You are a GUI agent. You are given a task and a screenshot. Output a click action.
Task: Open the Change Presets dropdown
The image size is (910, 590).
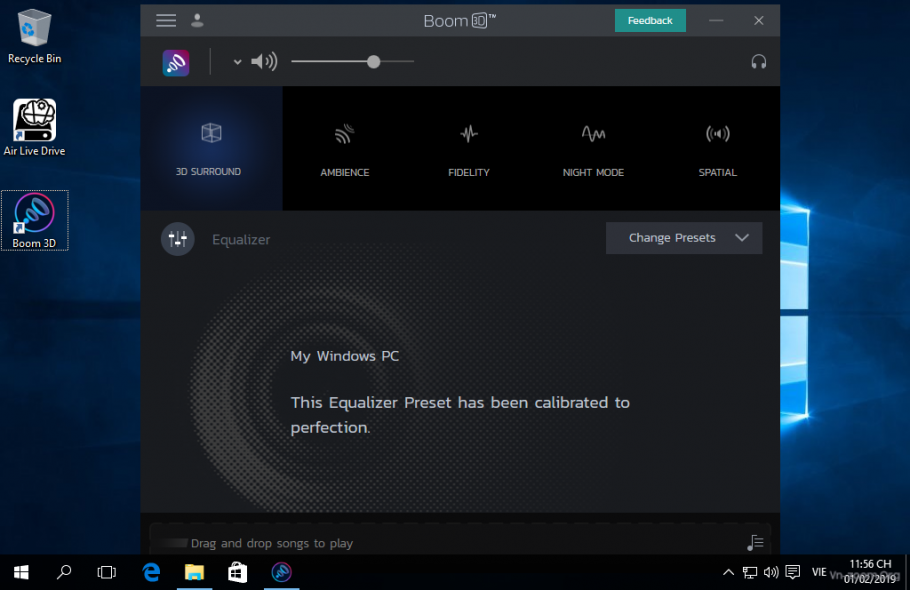(x=684, y=238)
